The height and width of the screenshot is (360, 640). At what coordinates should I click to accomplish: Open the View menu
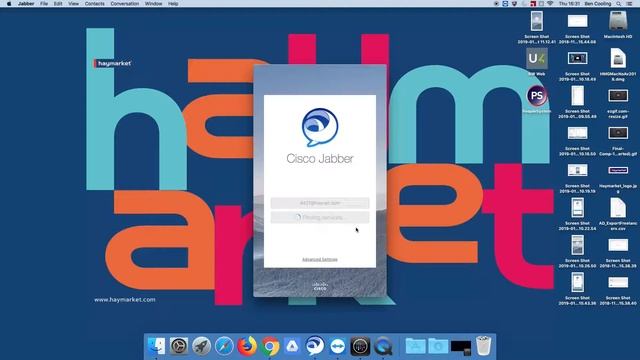tap(73, 4)
